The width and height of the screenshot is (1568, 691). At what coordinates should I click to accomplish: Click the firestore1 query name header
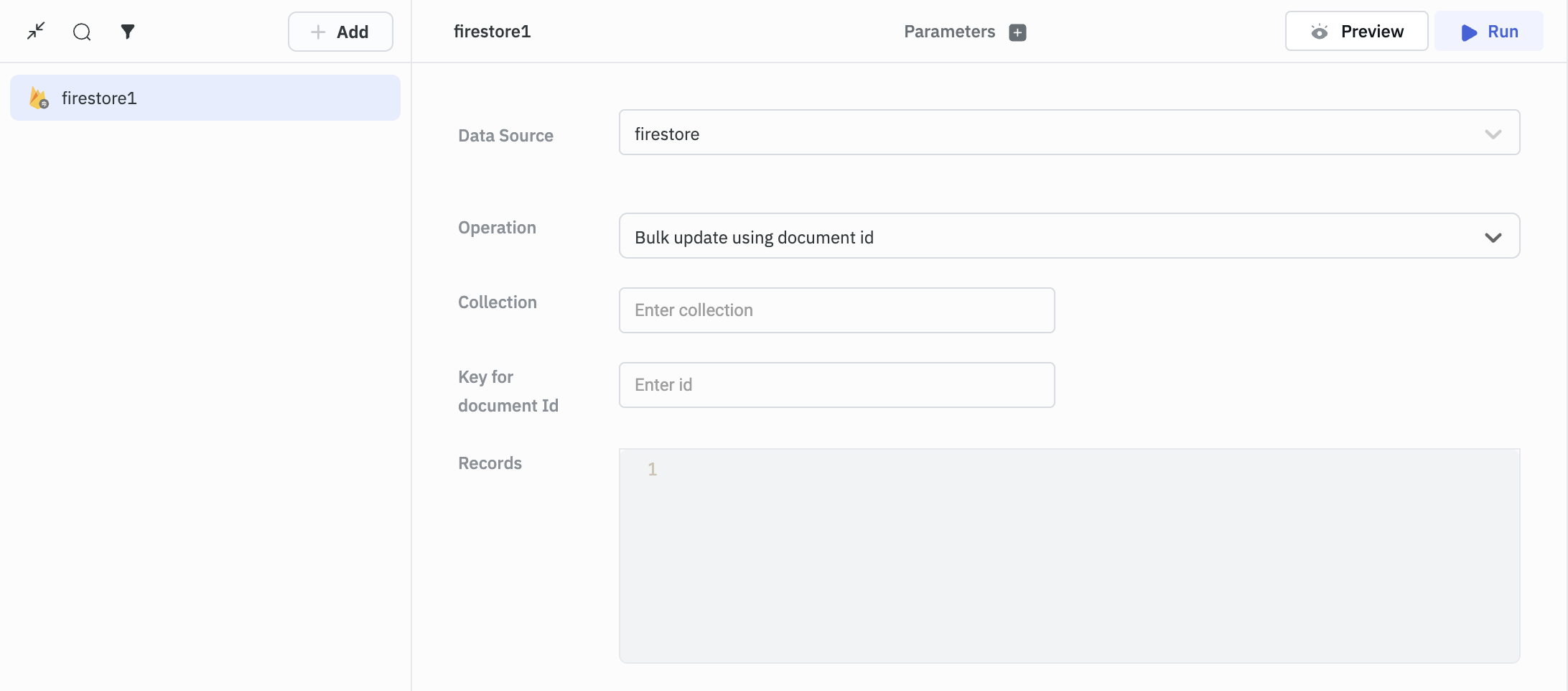(492, 32)
